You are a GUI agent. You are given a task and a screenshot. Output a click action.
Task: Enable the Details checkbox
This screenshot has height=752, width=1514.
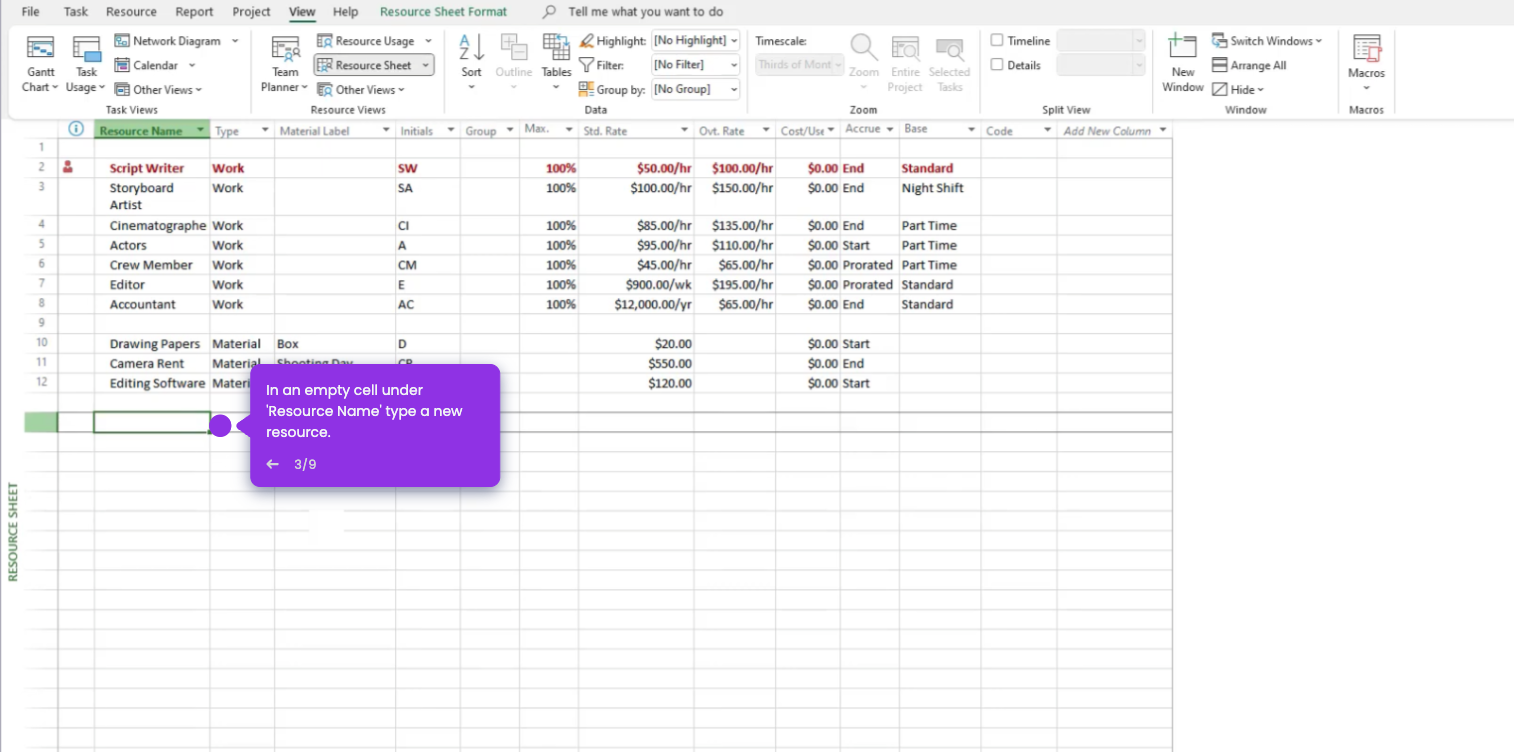(997, 65)
